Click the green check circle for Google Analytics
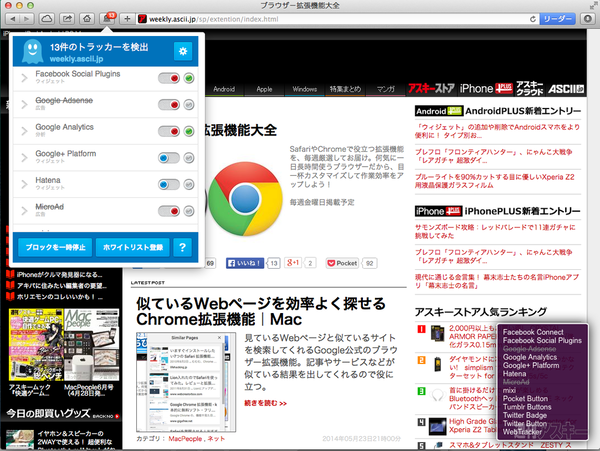Viewport: 600px width, 451px height. [189, 132]
